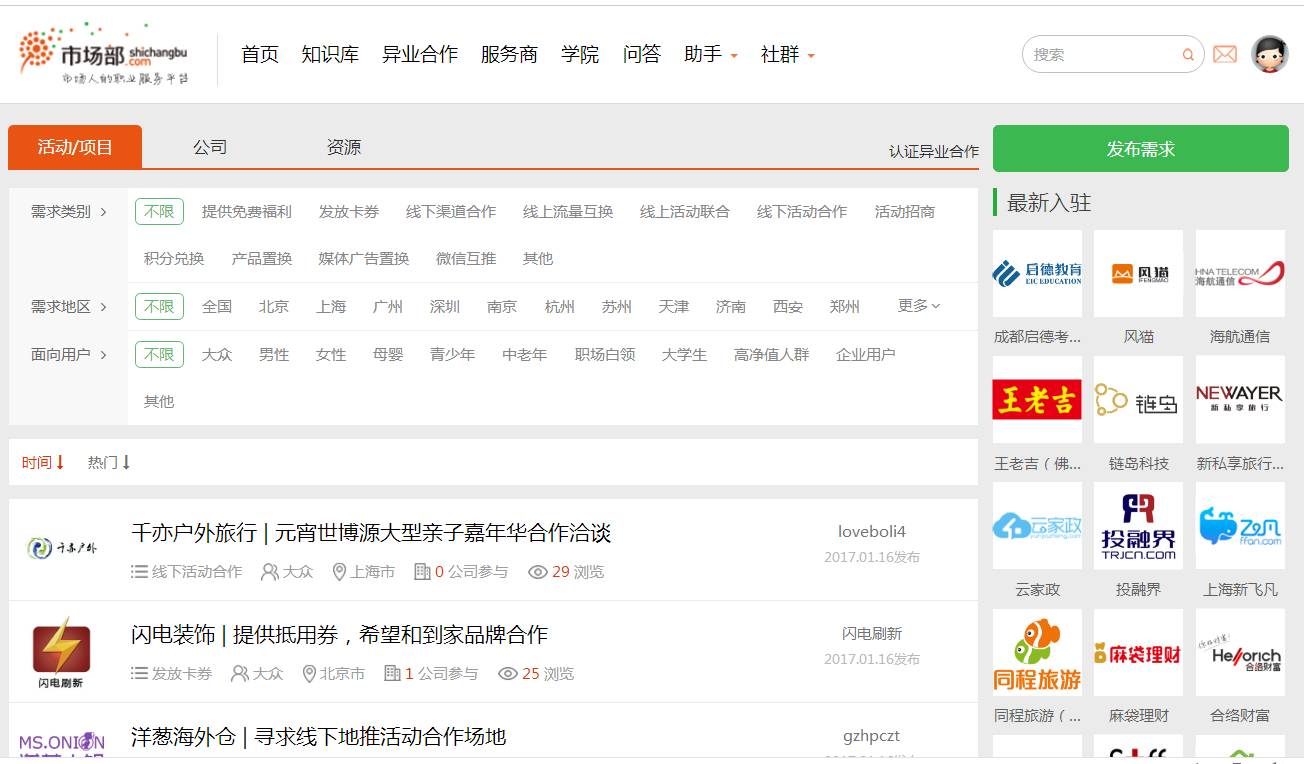The height and width of the screenshot is (764, 1304).
Task: Open the 认证异业合作 link
Action: click(934, 151)
